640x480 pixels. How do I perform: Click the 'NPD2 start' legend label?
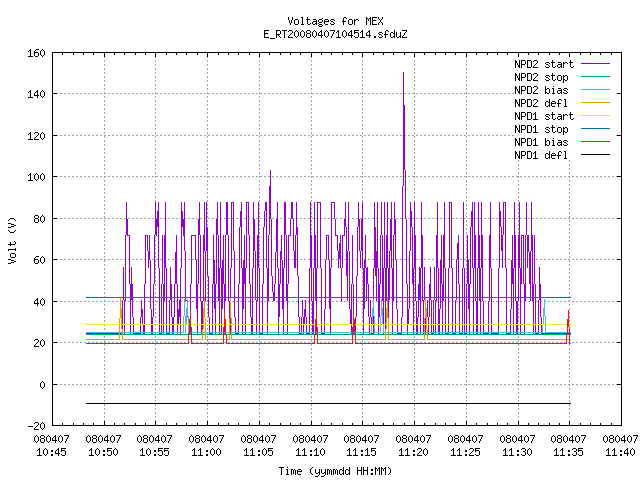tap(544, 64)
